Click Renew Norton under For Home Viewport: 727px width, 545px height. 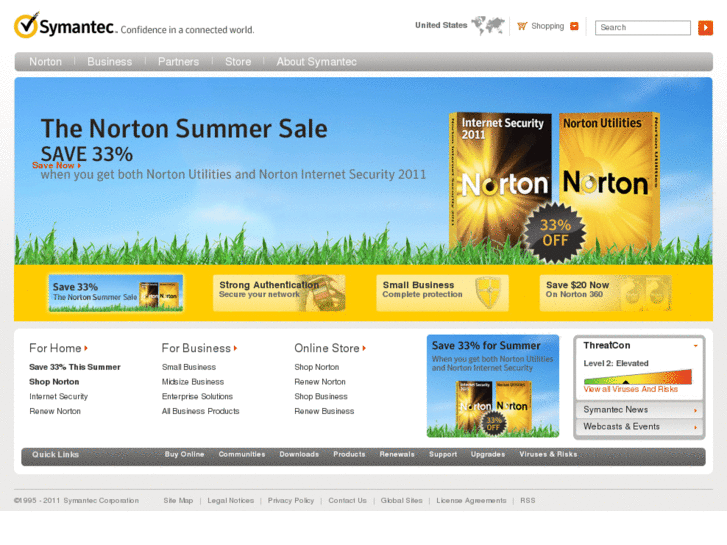(x=55, y=411)
